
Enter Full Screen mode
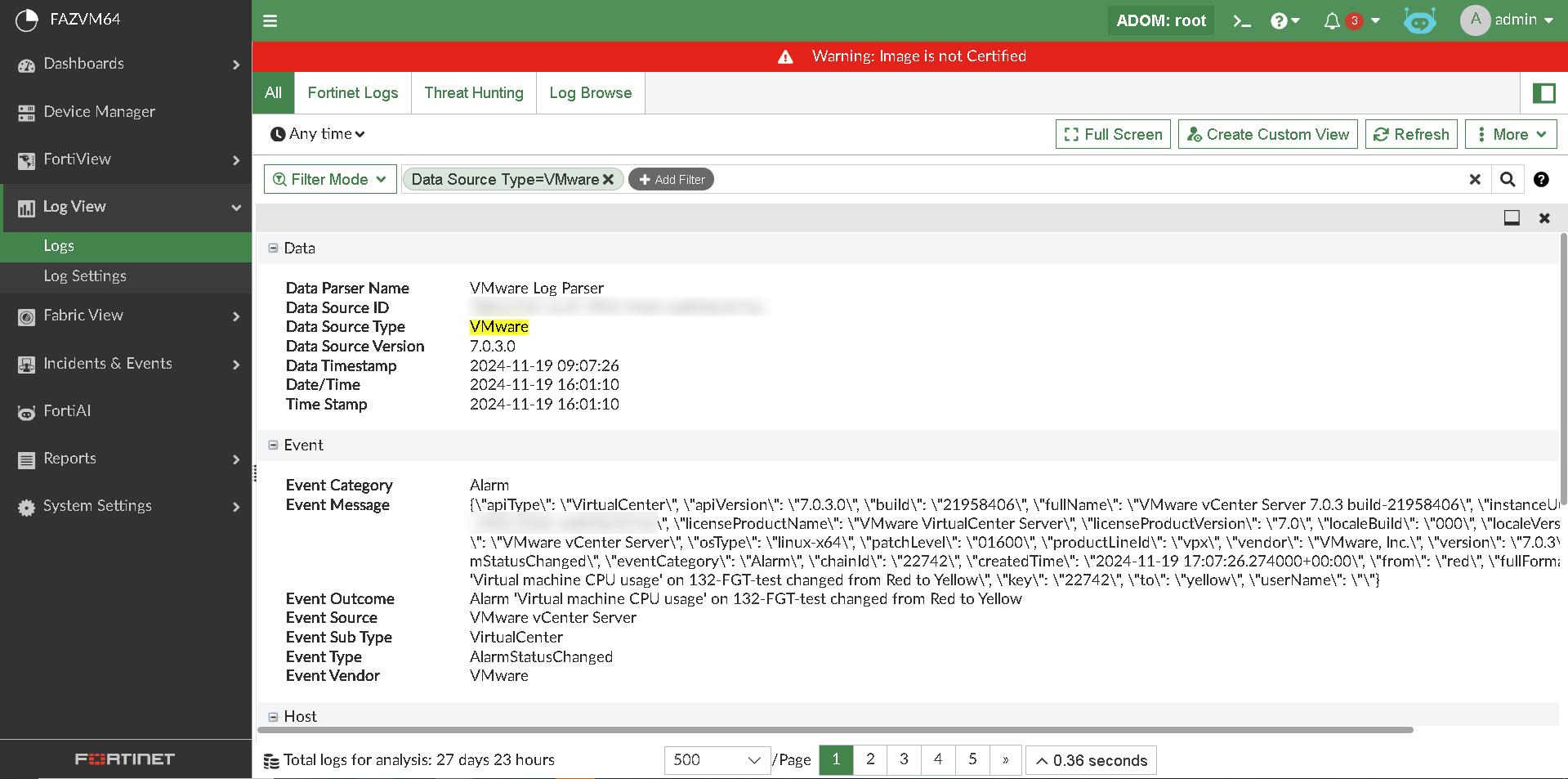pyautogui.click(x=1112, y=133)
